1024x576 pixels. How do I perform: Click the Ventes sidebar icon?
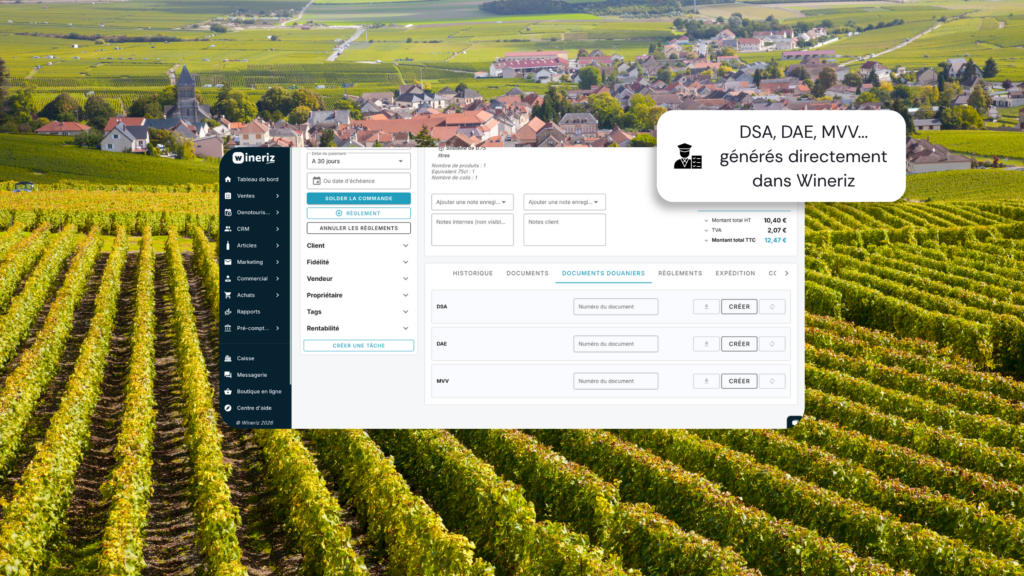coord(228,196)
